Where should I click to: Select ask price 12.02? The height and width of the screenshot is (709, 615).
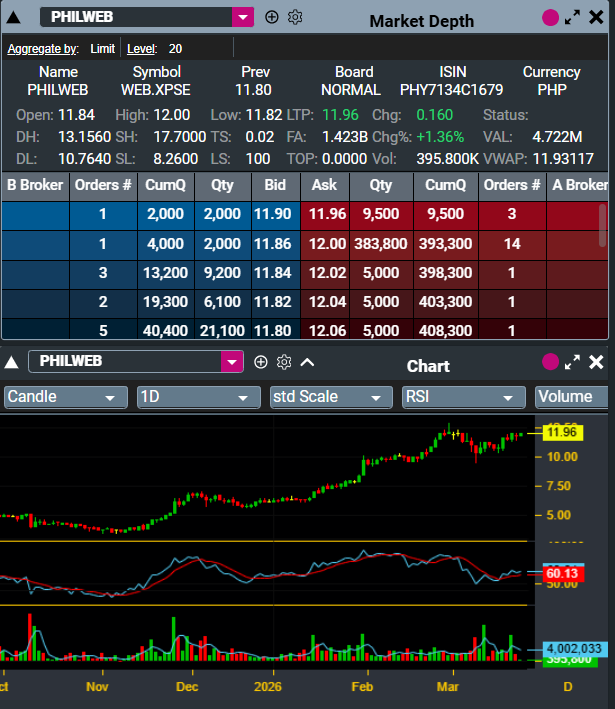(327, 273)
